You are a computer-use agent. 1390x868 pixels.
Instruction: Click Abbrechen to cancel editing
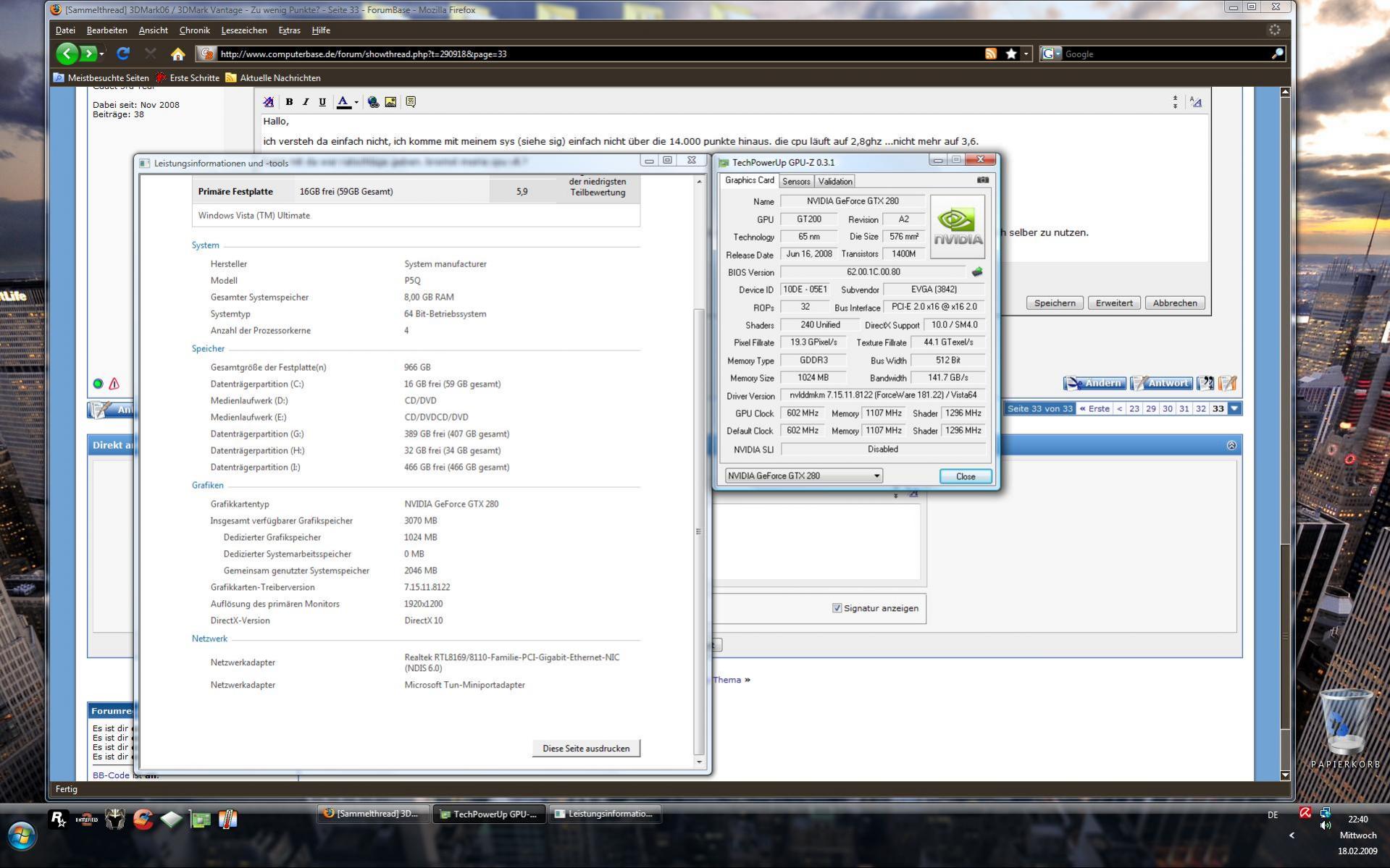pos(1174,303)
